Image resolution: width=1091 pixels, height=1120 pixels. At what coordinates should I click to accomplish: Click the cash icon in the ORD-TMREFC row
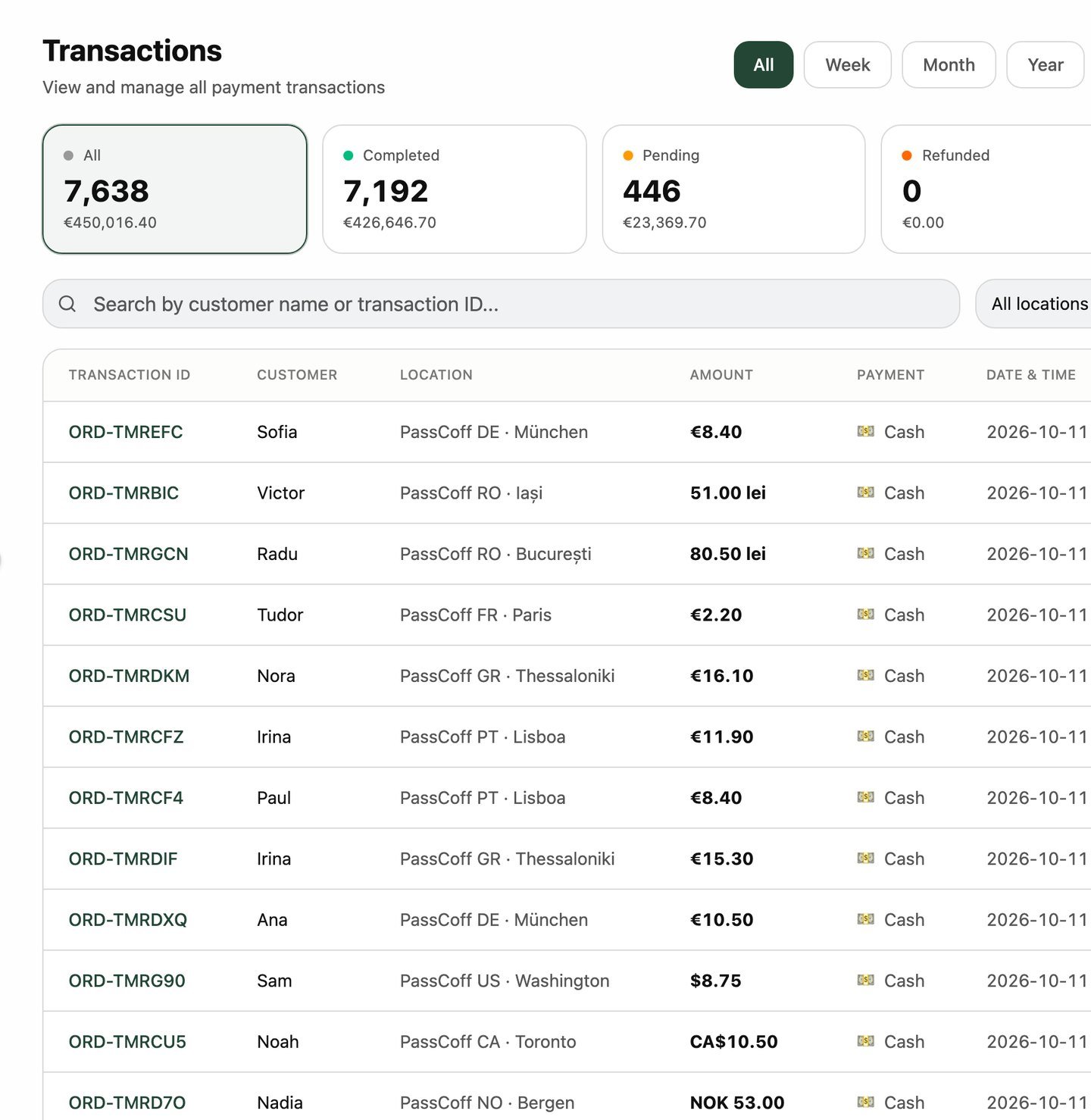pyautogui.click(x=865, y=431)
